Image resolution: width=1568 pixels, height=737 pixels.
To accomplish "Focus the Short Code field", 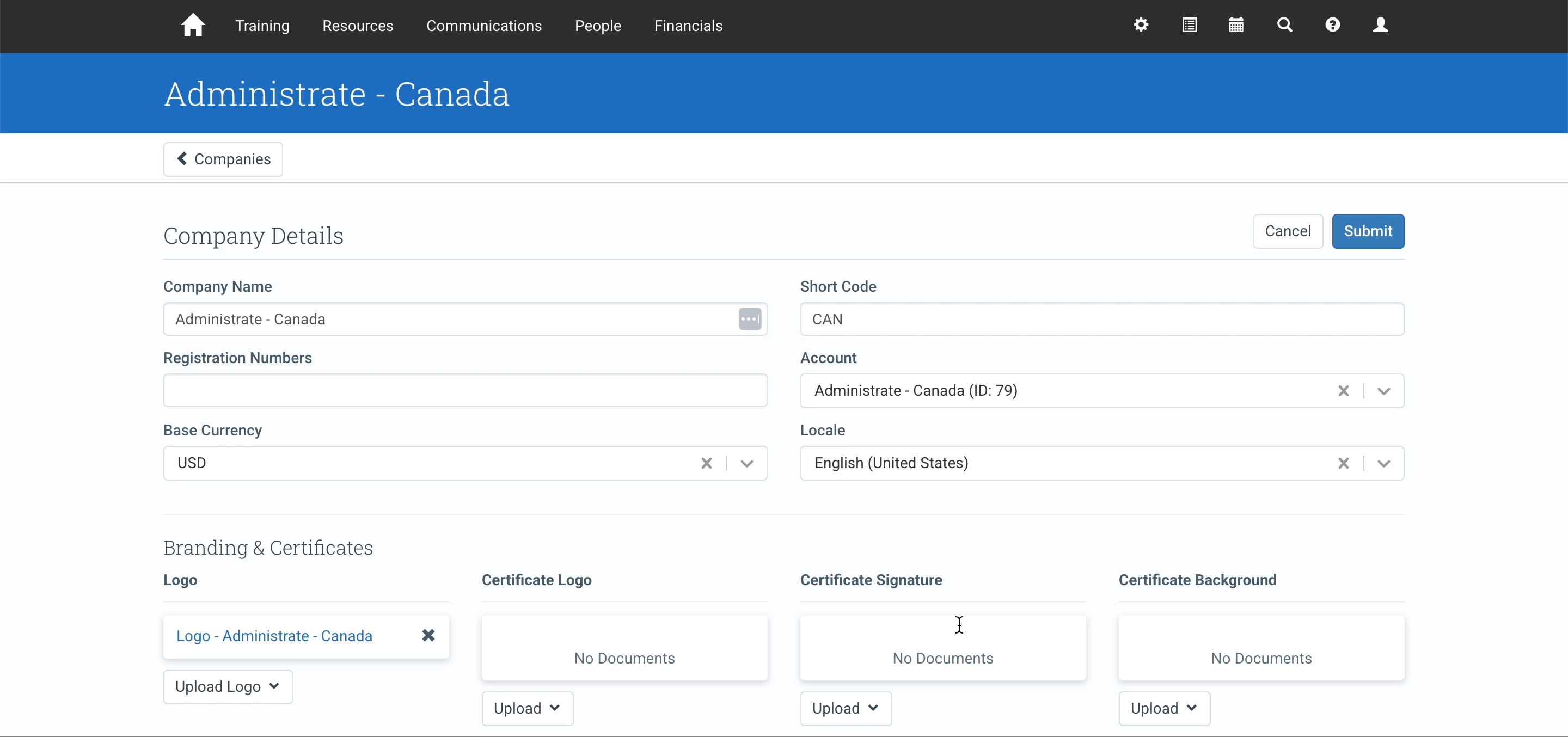I will pos(1102,319).
